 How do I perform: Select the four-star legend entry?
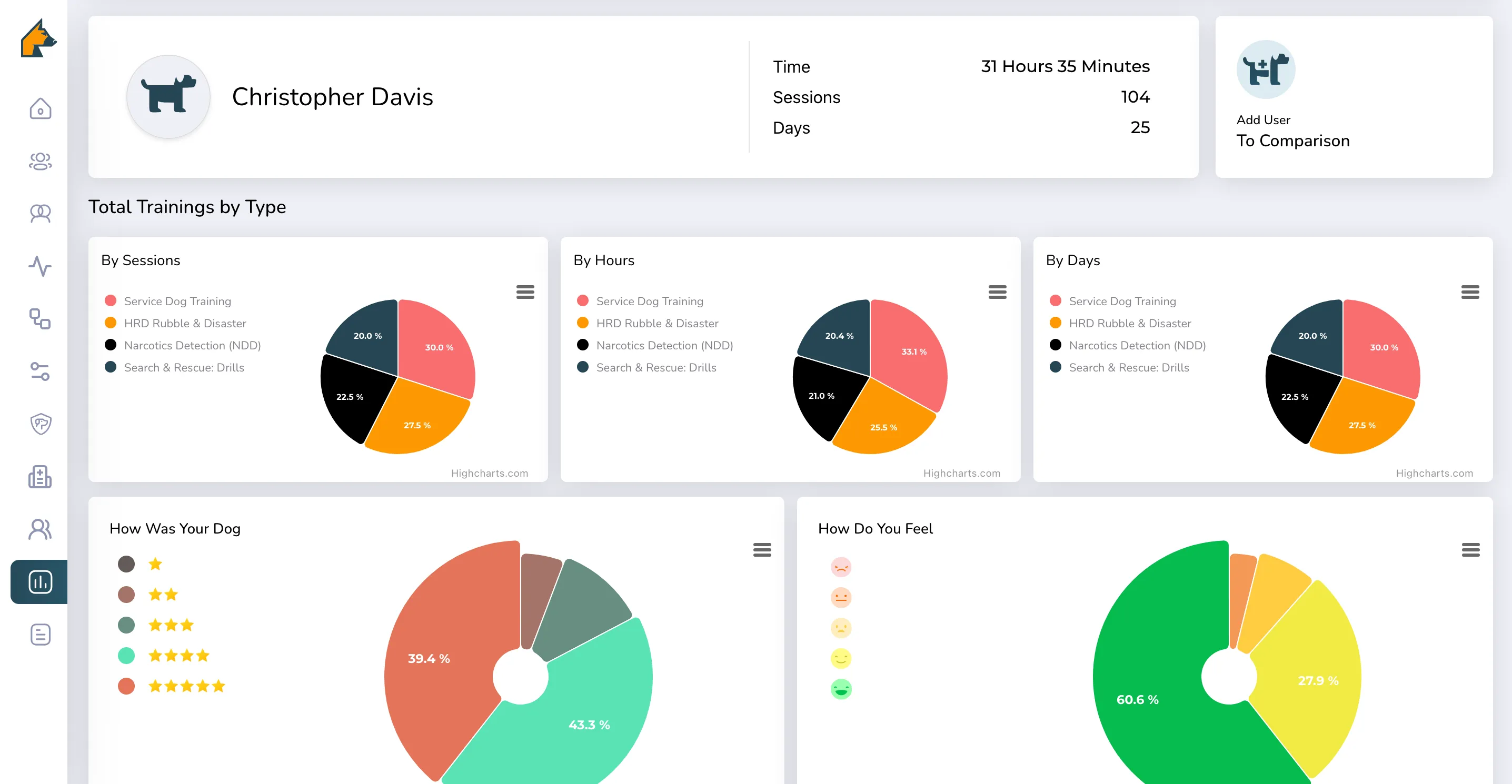tap(164, 656)
